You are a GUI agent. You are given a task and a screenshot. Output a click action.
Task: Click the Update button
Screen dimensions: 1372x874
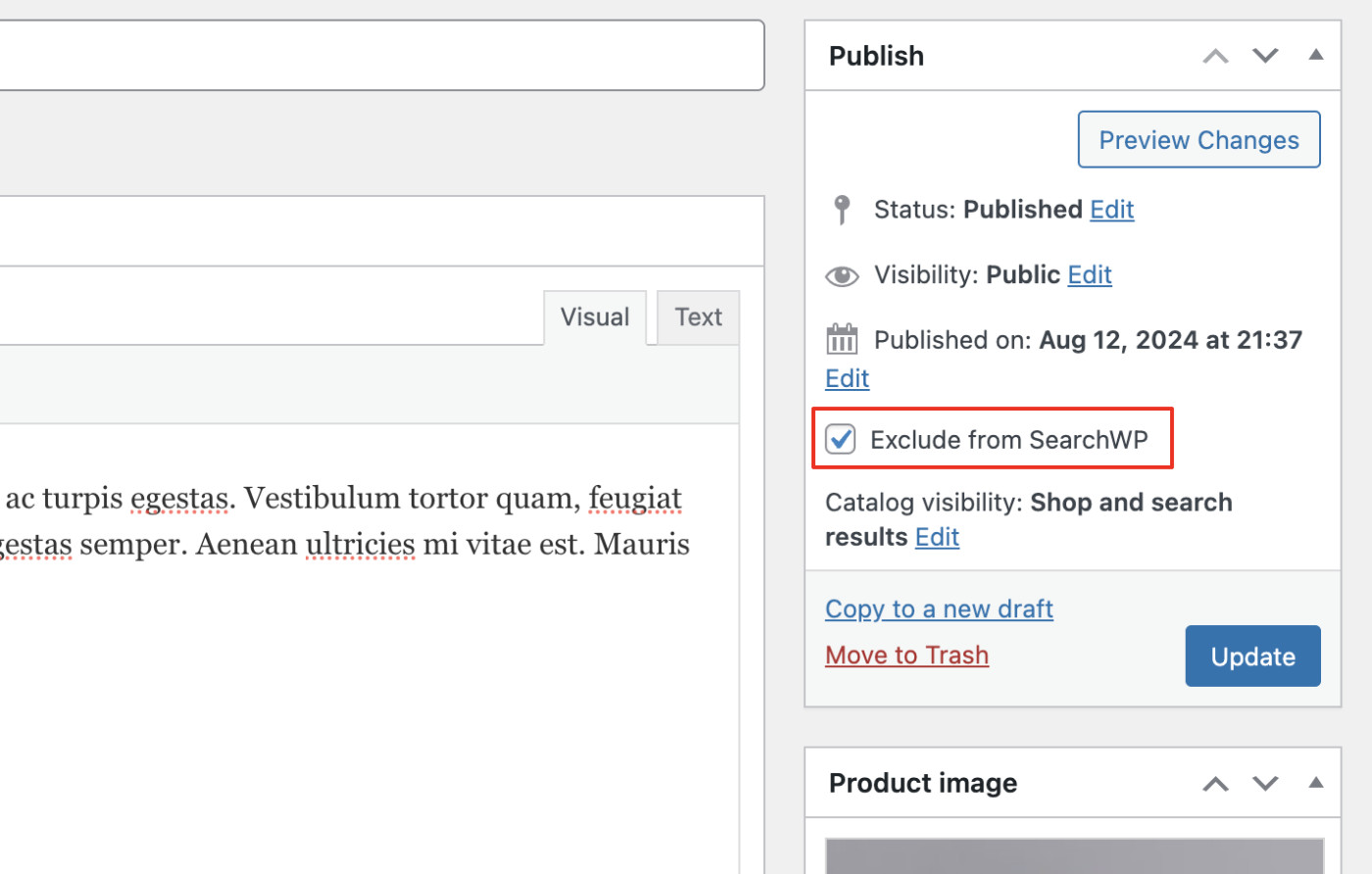tap(1252, 655)
